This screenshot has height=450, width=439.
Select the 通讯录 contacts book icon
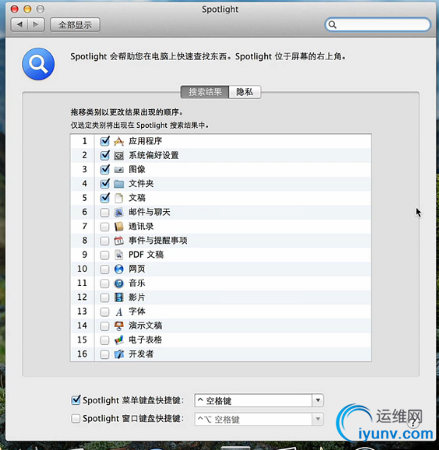tap(119, 227)
